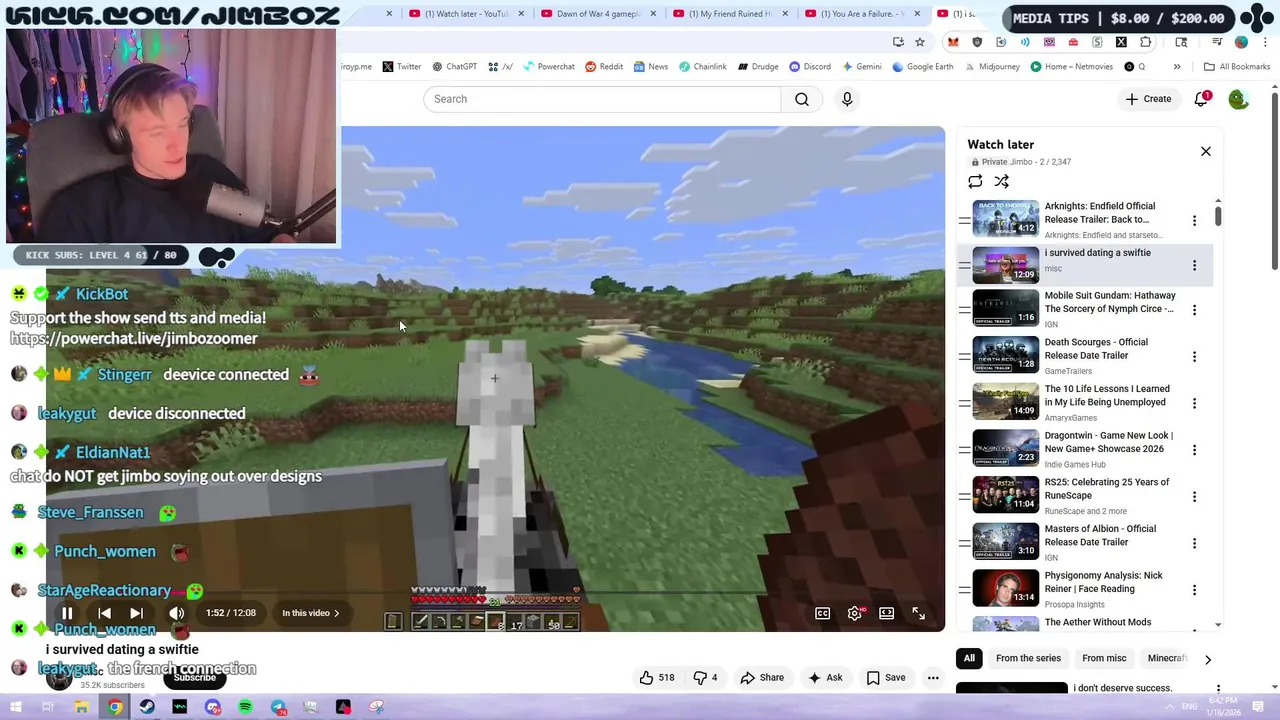Dislike the video
The height and width of the screenshot is (720, 1280).
tap(706, 677)
